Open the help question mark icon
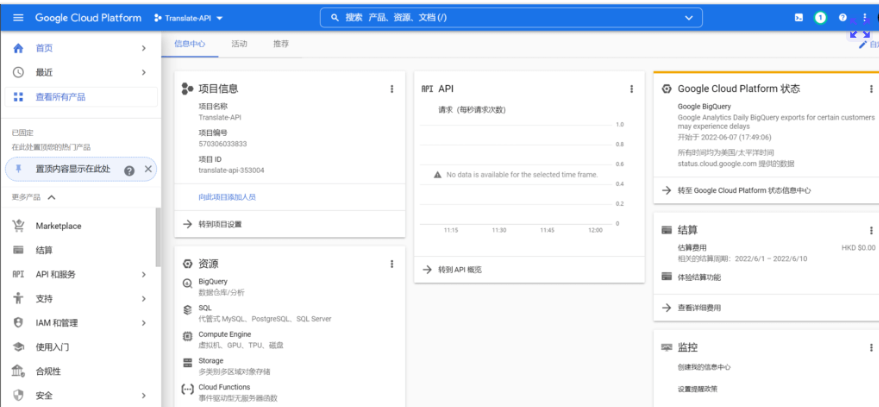 pyautogui.click(x=843, y=18)
